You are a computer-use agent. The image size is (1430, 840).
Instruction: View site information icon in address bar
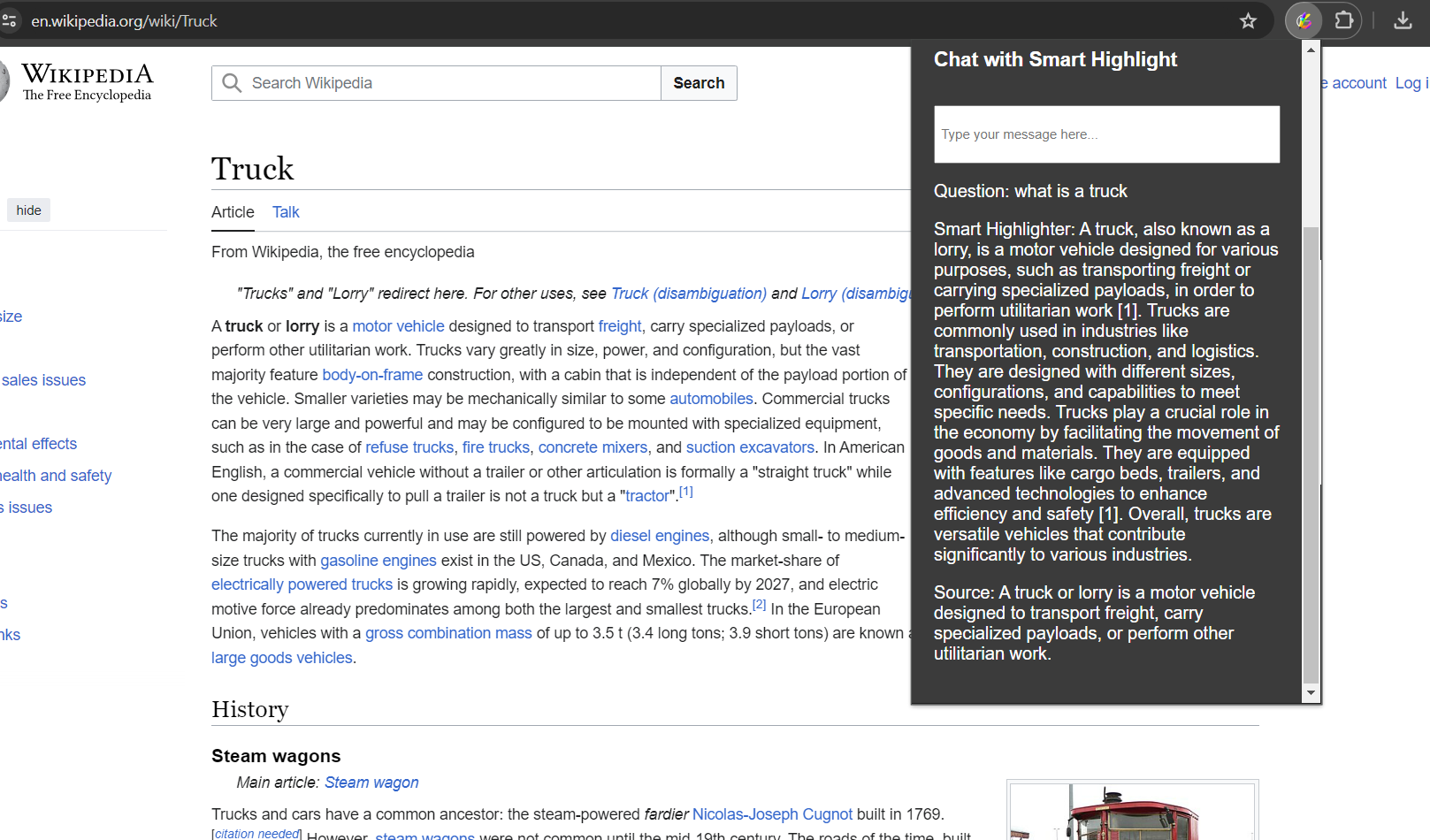coord(9,21)
